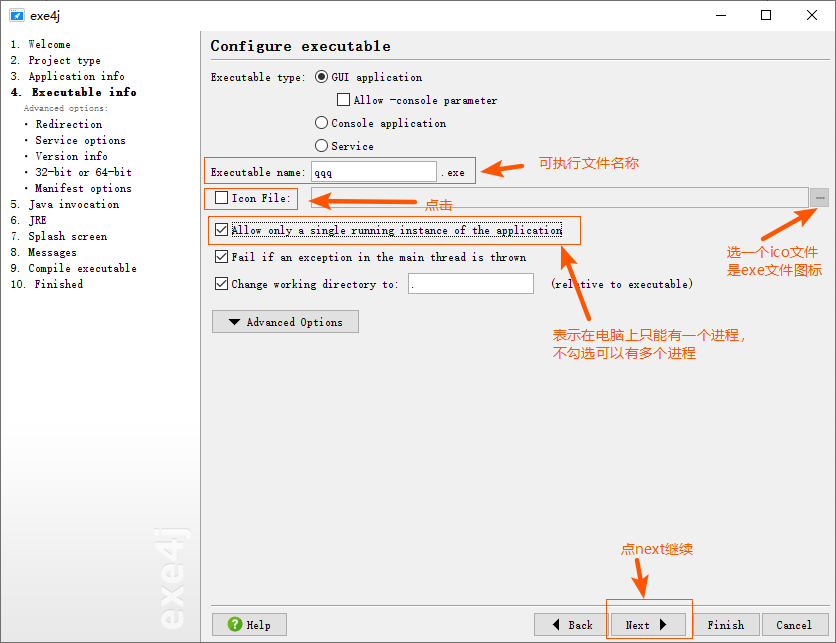Enable the Icon File checkbox
Screen dimensions: 836x643
click(x=221, y=198)
